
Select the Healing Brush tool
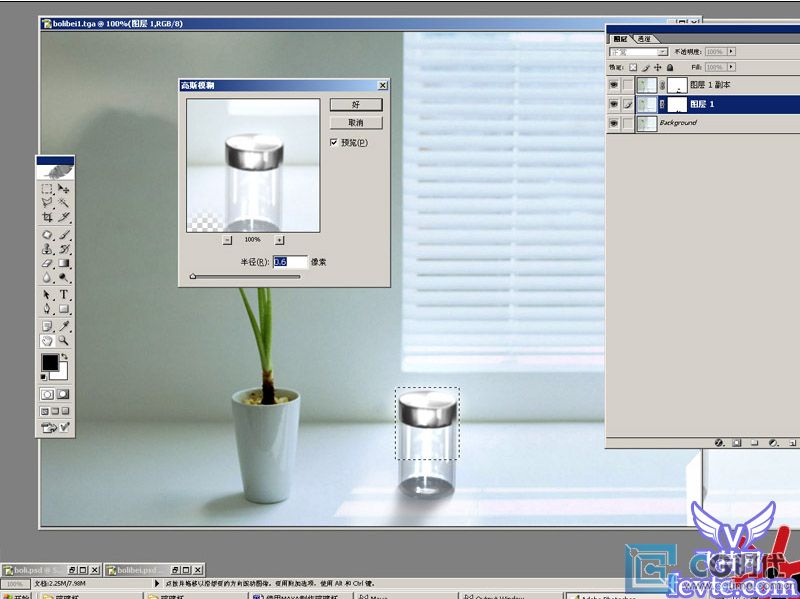tap(47, 235)
